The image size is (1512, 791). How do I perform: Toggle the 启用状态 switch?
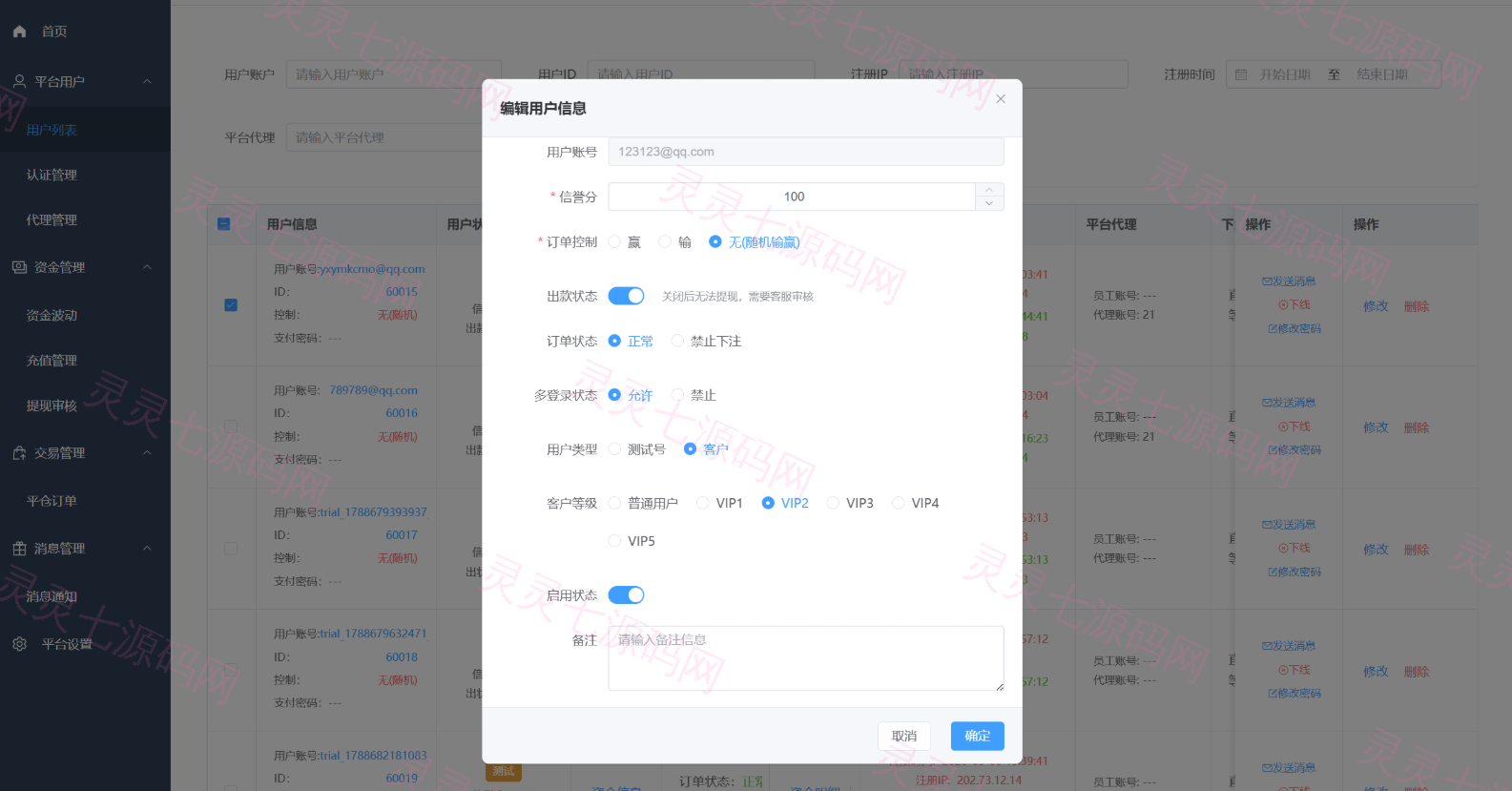pos(627,595)
